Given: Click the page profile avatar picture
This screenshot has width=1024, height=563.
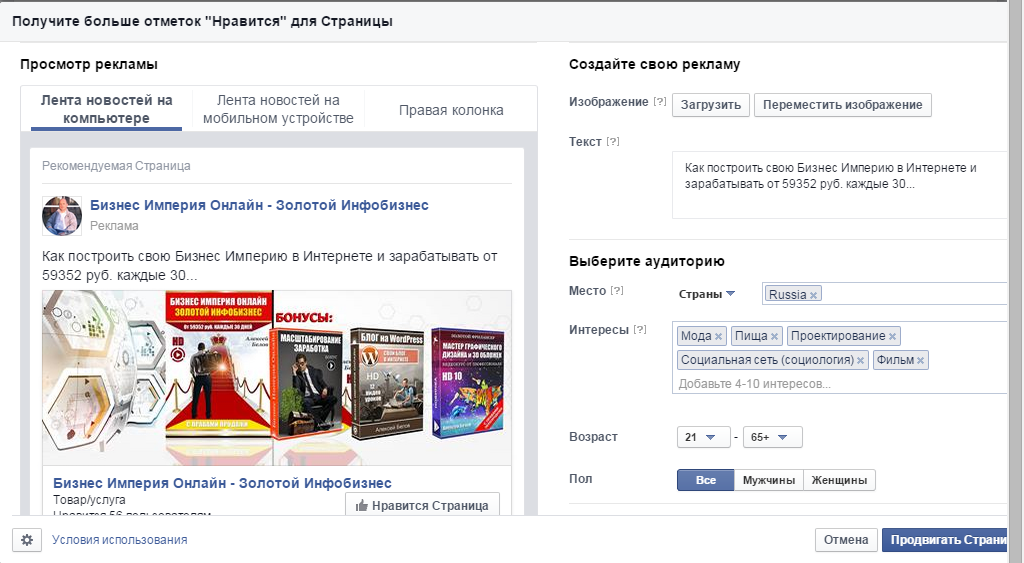Looking at the screenshot, I should [62, 216].
